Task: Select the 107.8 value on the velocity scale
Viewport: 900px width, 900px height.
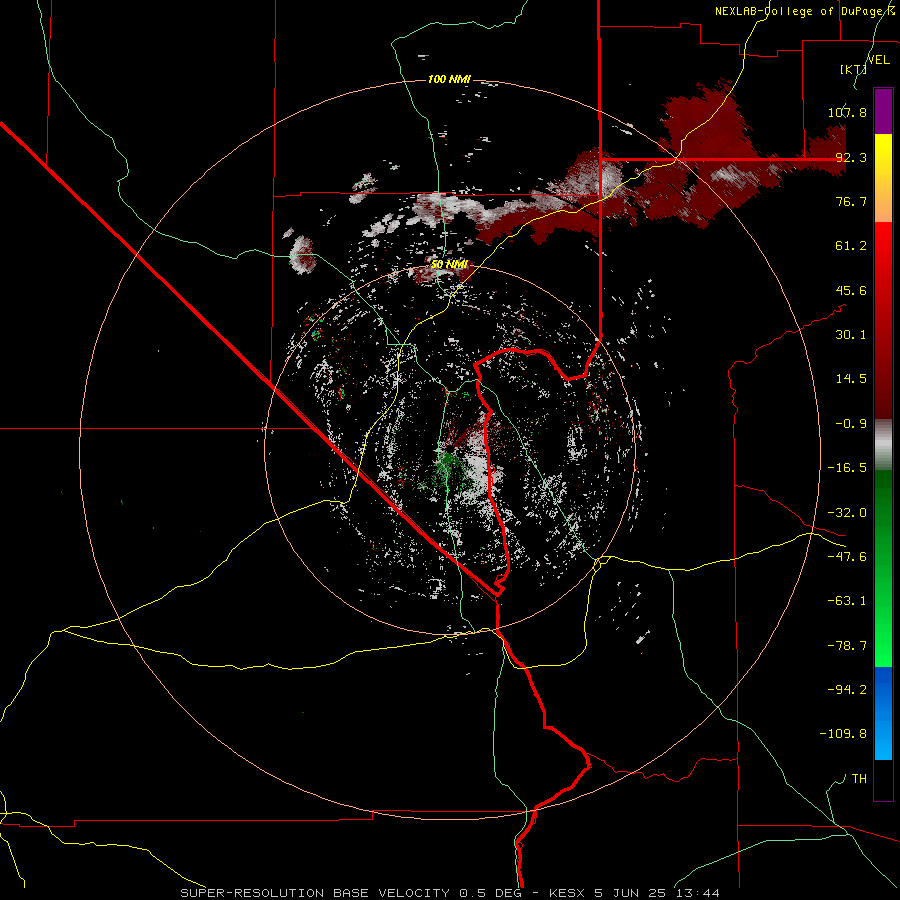Action: pyautogui.click(x=847, y=112)
